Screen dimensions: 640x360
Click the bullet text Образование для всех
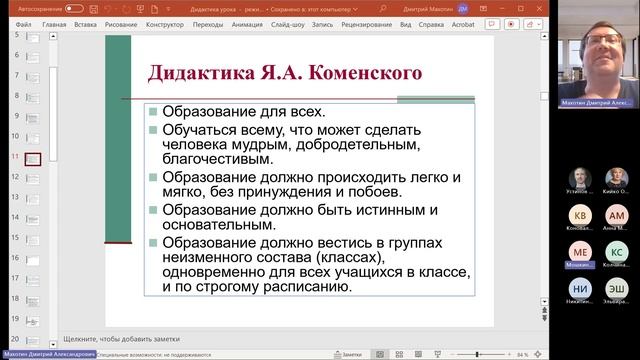pyautogui.click(x=244, y=111)
